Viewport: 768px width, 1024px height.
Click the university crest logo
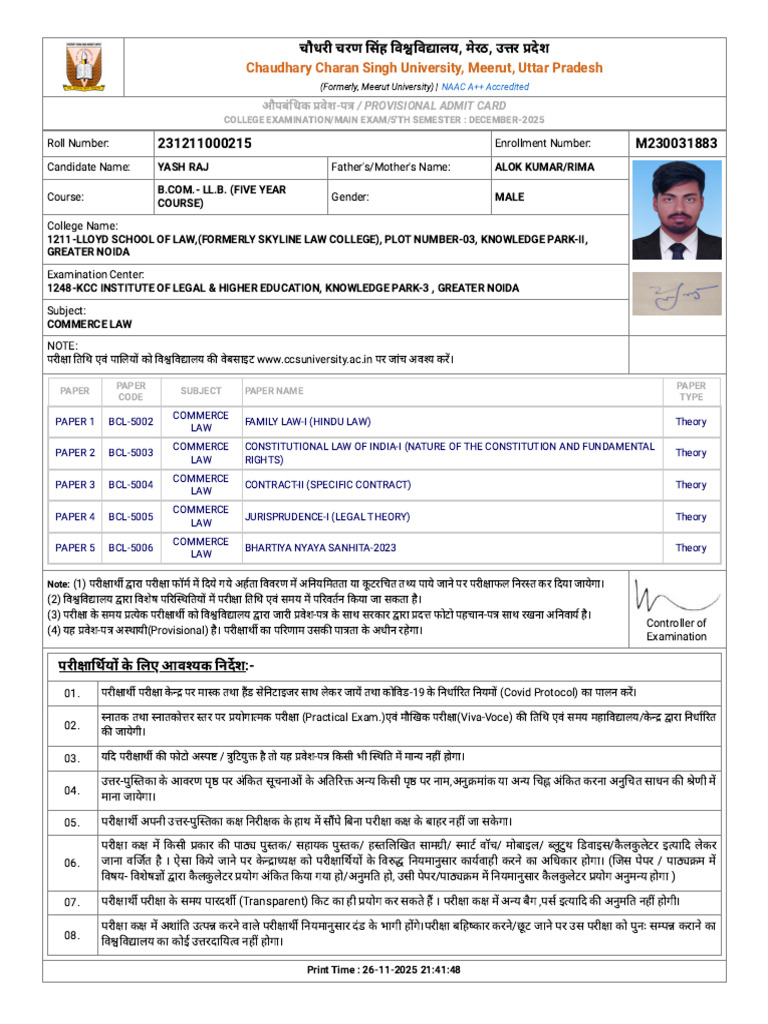tap(84, 67)
